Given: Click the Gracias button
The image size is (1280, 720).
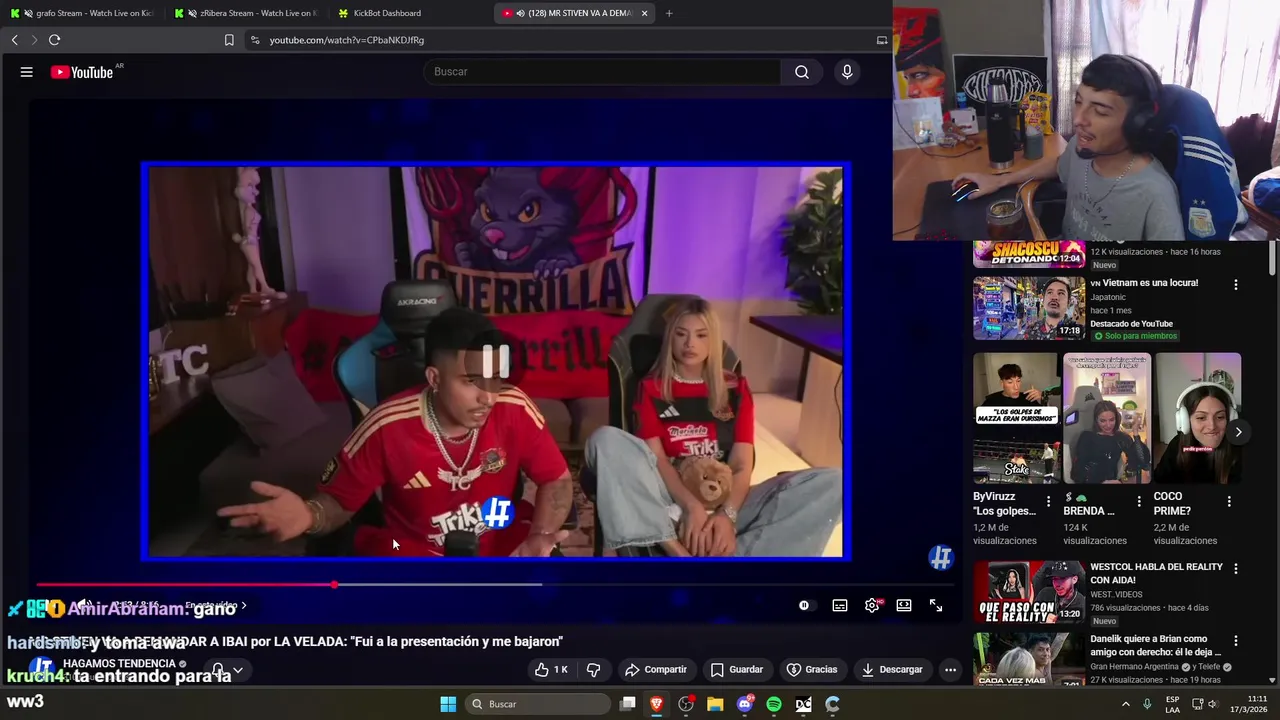Looking at the screenshot, I should (812, 669).
